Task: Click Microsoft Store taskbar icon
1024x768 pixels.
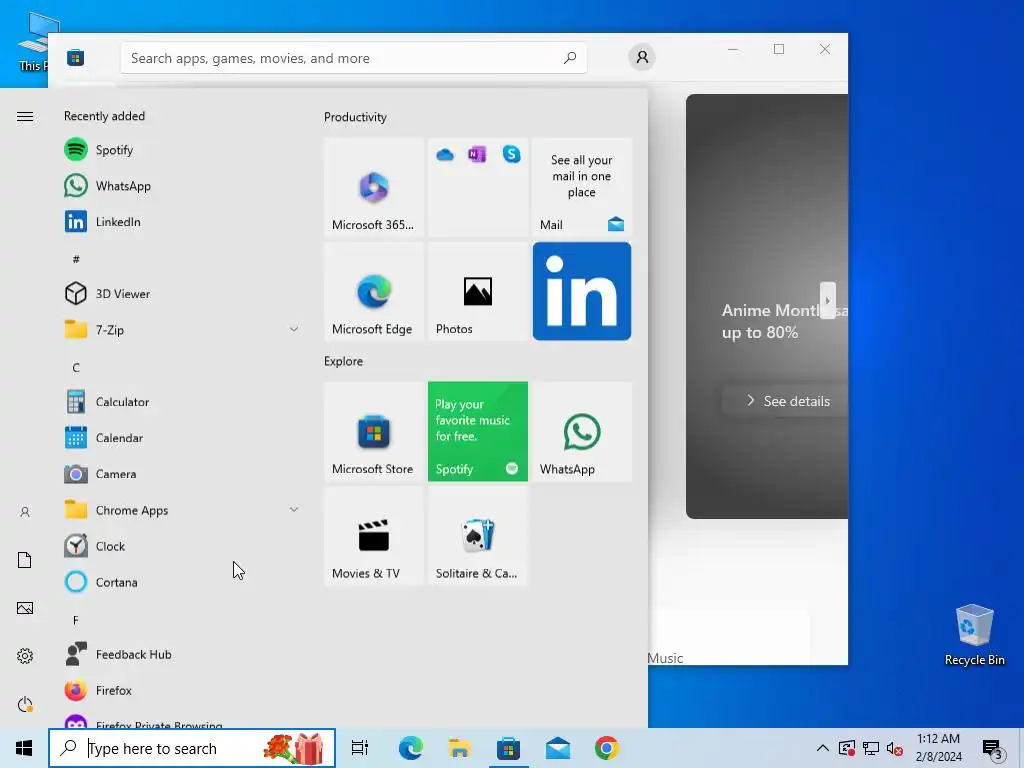Action: tap(508, 748)
